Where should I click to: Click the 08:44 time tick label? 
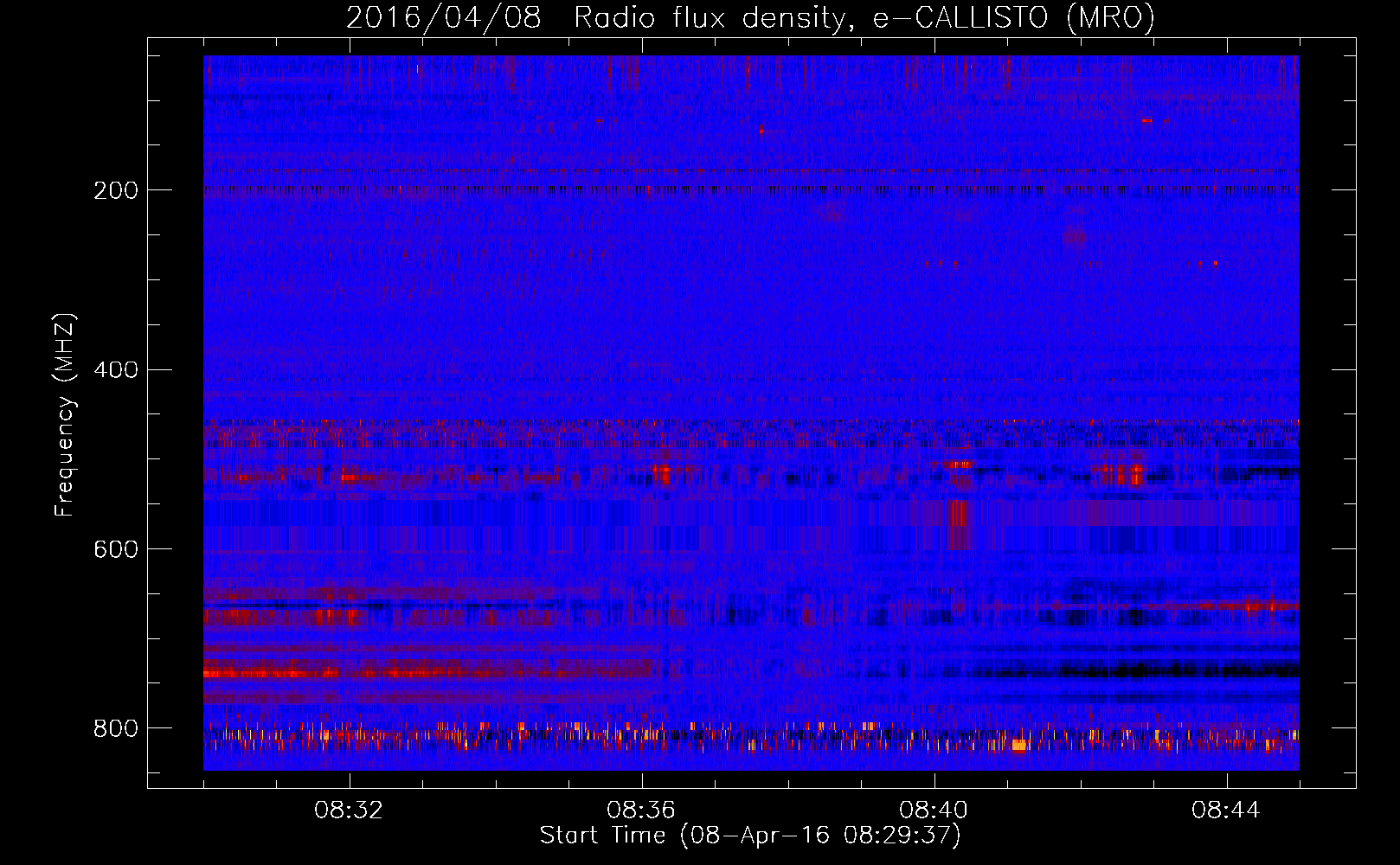pos(1226,811)
